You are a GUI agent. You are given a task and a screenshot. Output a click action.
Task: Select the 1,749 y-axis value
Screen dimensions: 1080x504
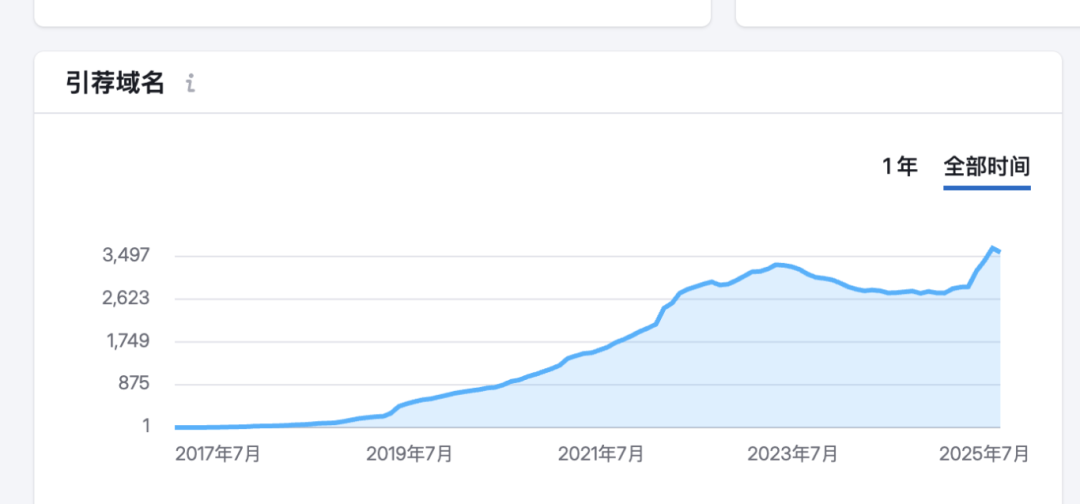click(127, 341)
